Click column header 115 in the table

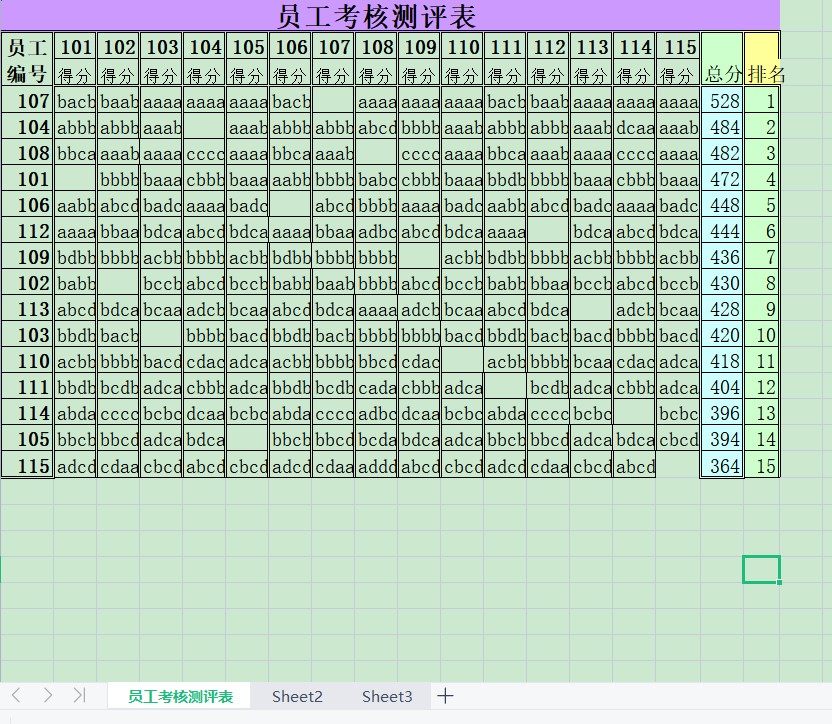679,47
